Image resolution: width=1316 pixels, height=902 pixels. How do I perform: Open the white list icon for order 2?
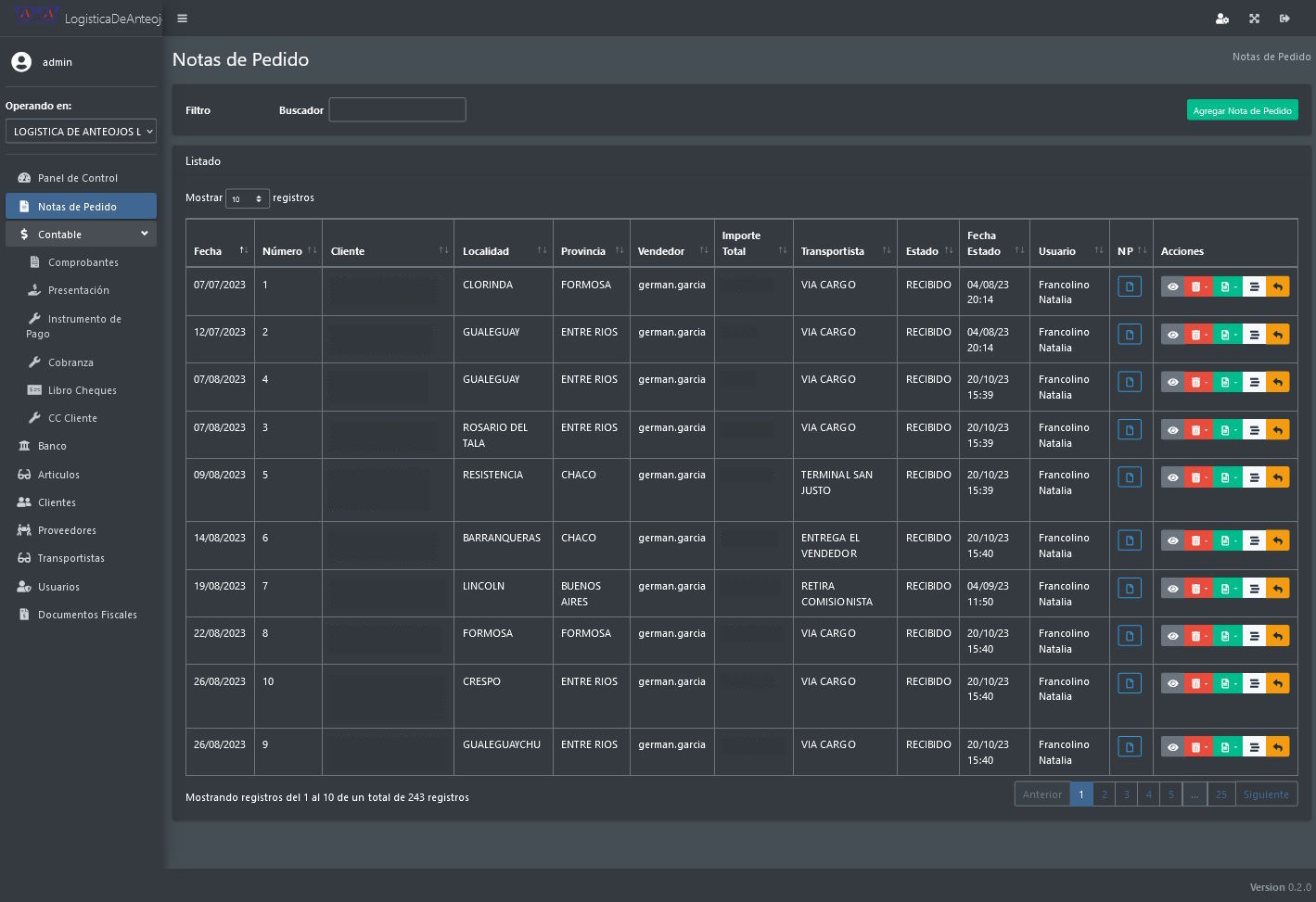coord(1254,335)
